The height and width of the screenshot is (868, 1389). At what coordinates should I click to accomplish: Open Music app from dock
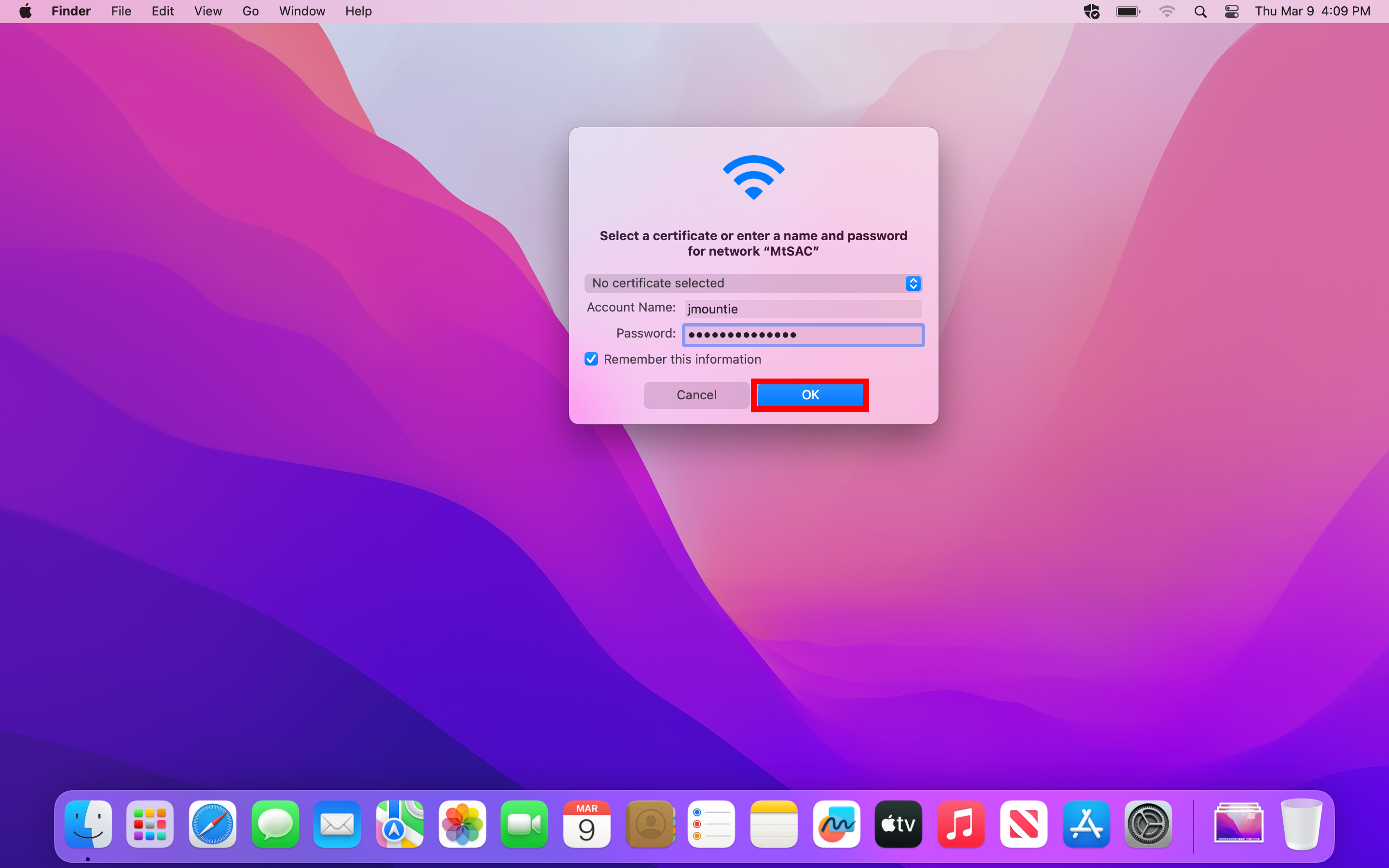point(960,824)
